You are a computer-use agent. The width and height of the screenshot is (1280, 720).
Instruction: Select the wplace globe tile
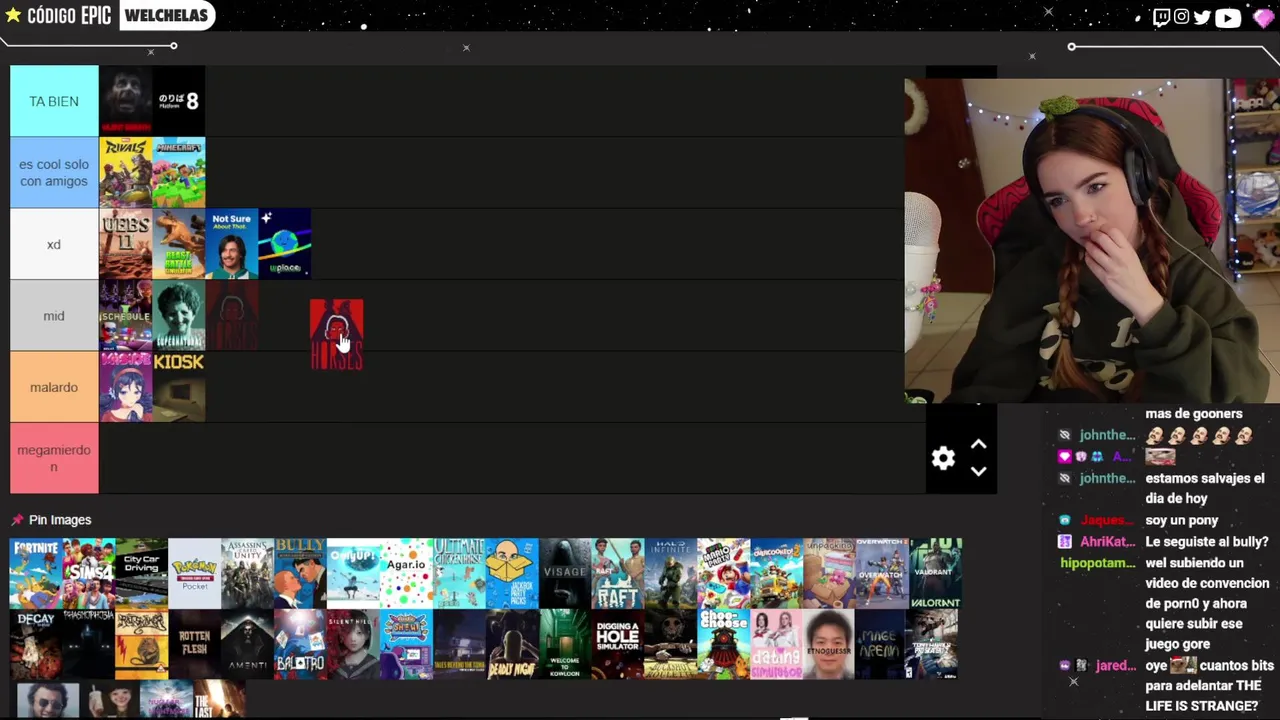click(285, 244)
